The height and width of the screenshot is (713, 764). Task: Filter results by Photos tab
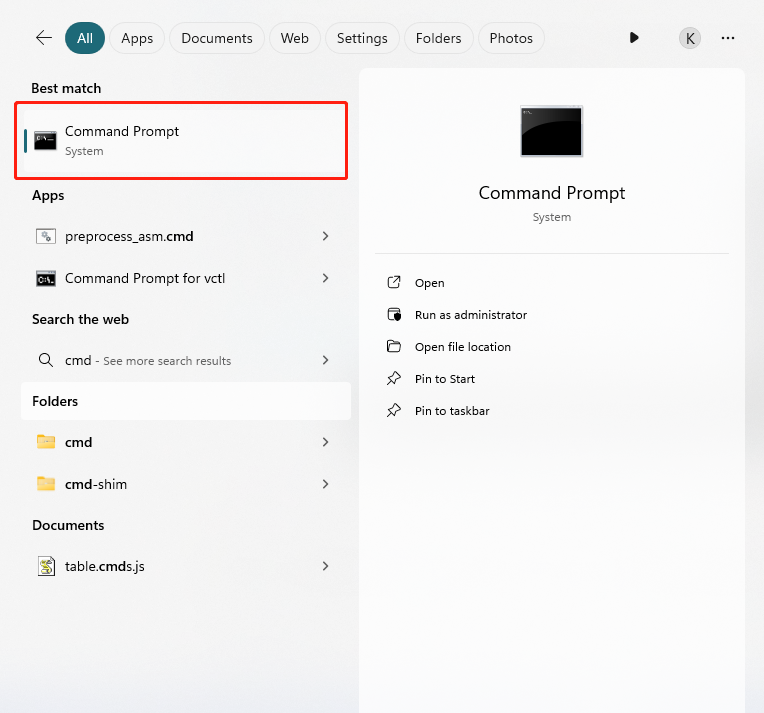click(511, 38)
